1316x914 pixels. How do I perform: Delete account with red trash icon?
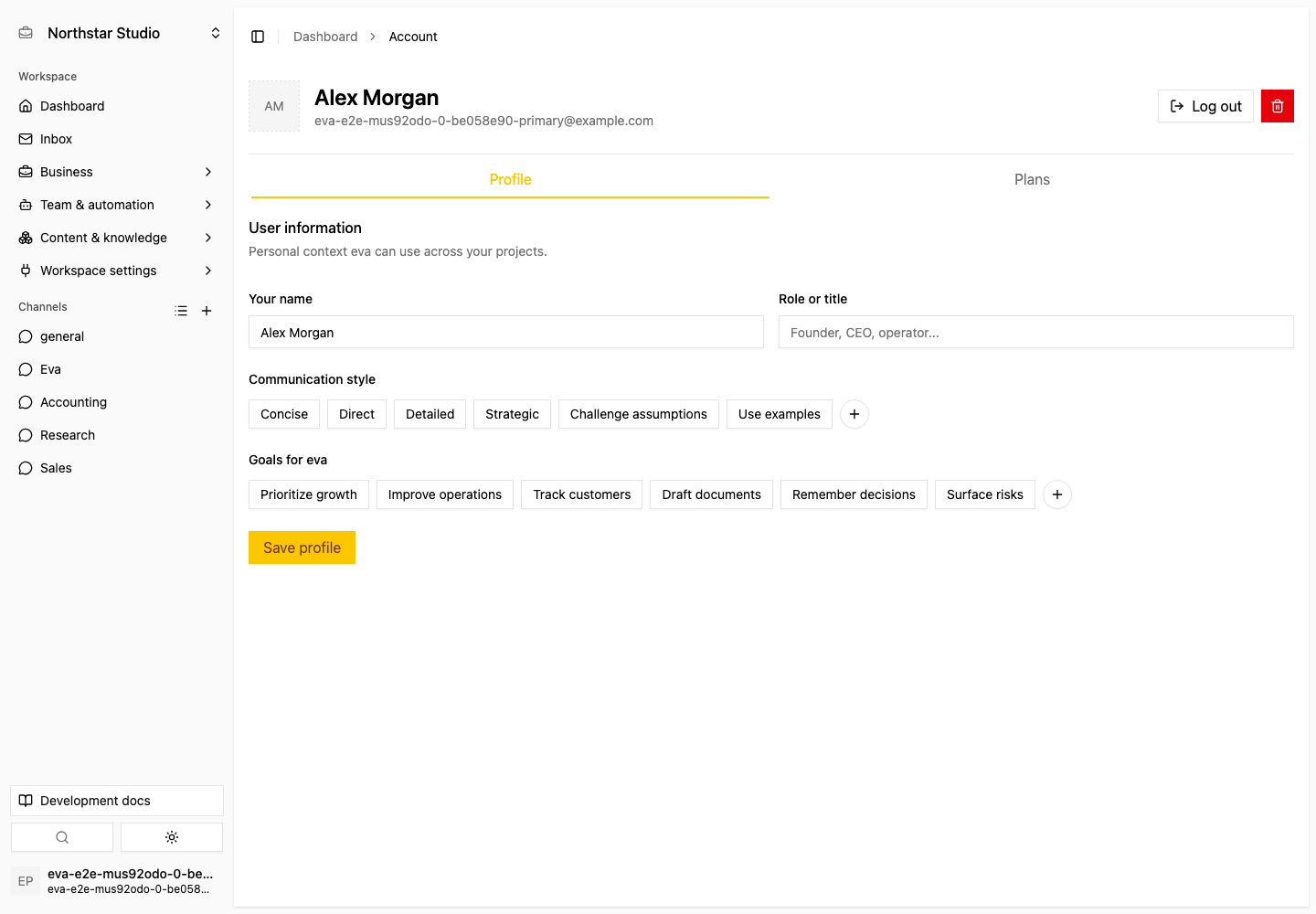[x=1278, y=106]
